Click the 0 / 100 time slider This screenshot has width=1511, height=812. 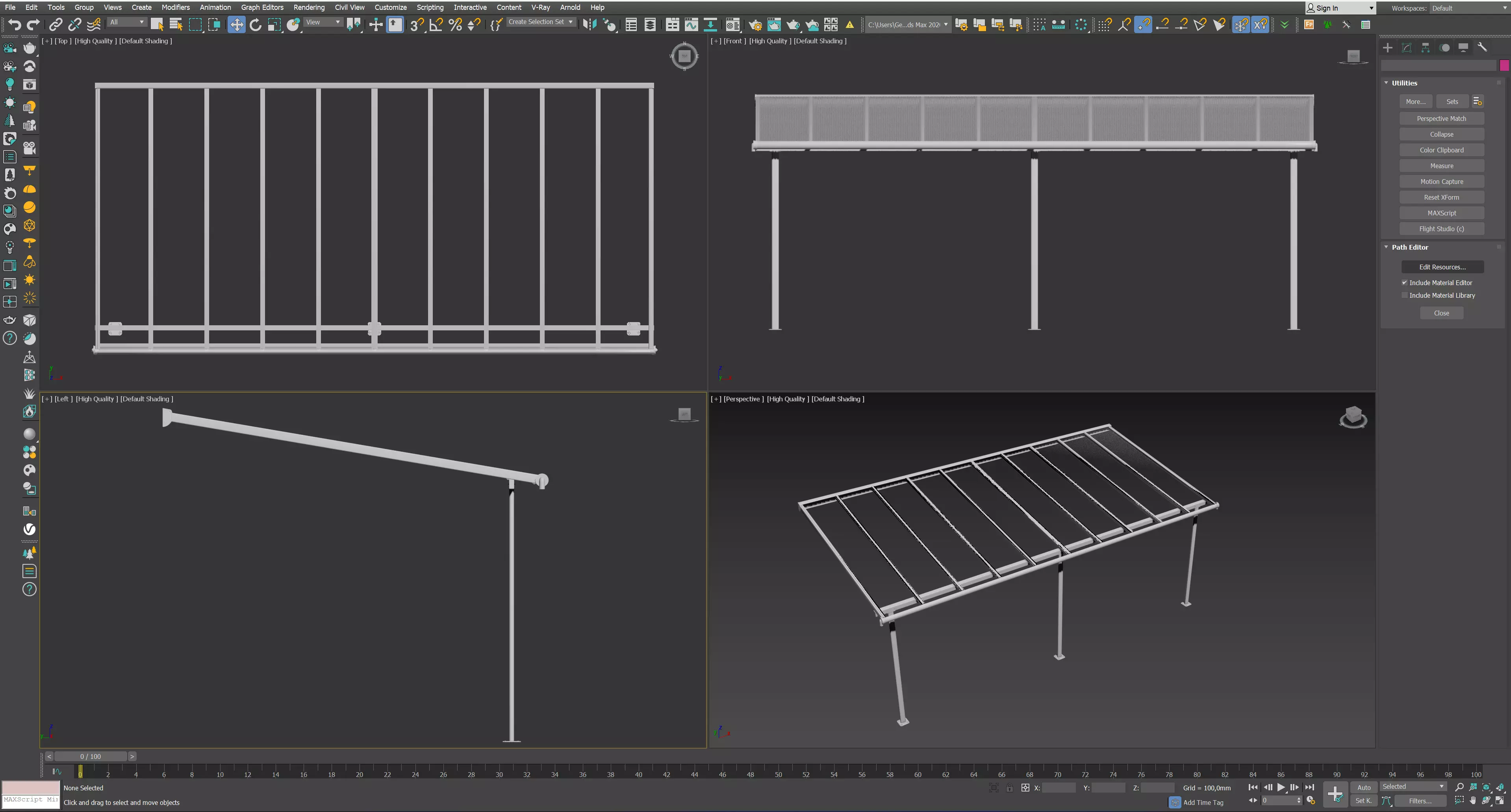click(90, 757)
